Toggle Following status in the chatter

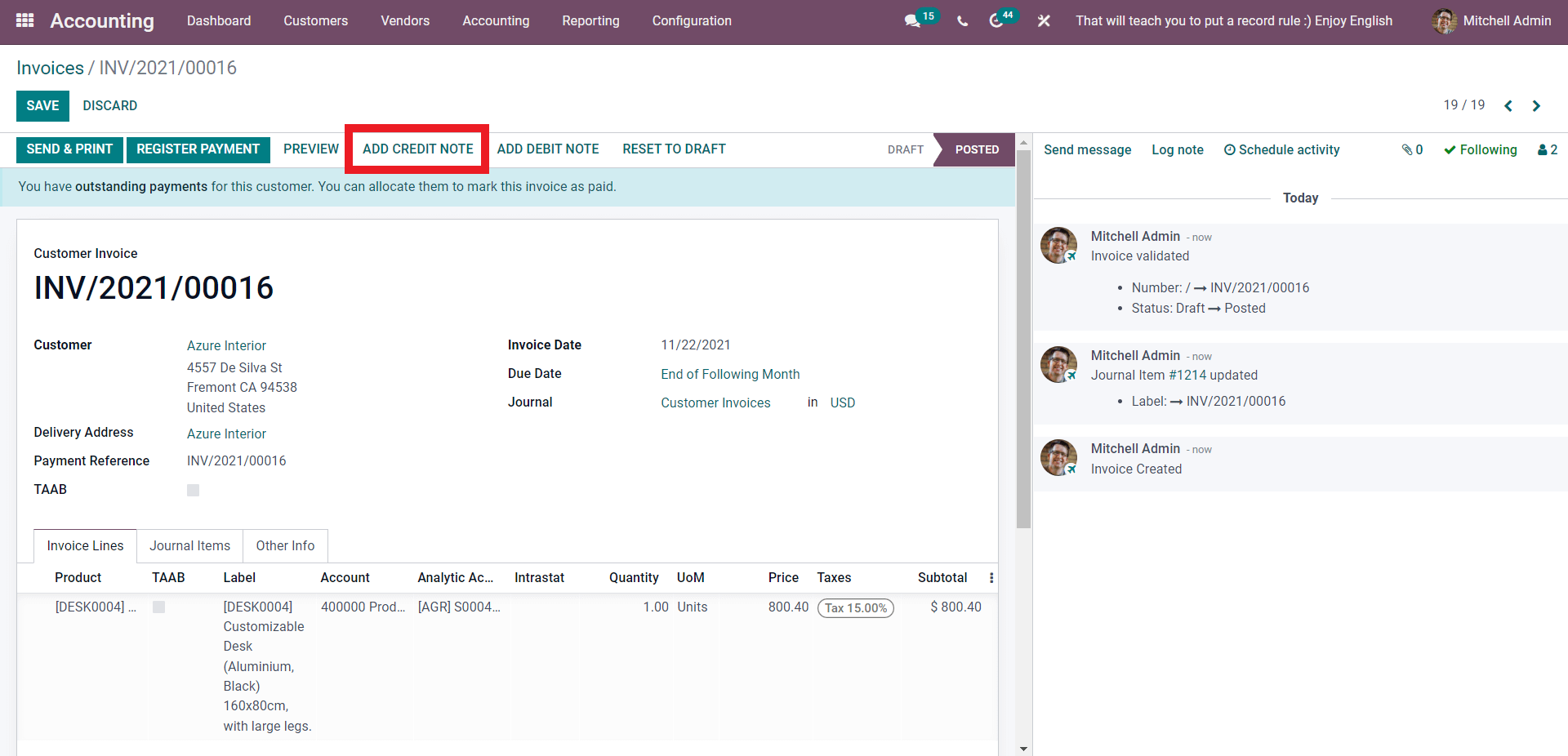[x=1480, y=150]
